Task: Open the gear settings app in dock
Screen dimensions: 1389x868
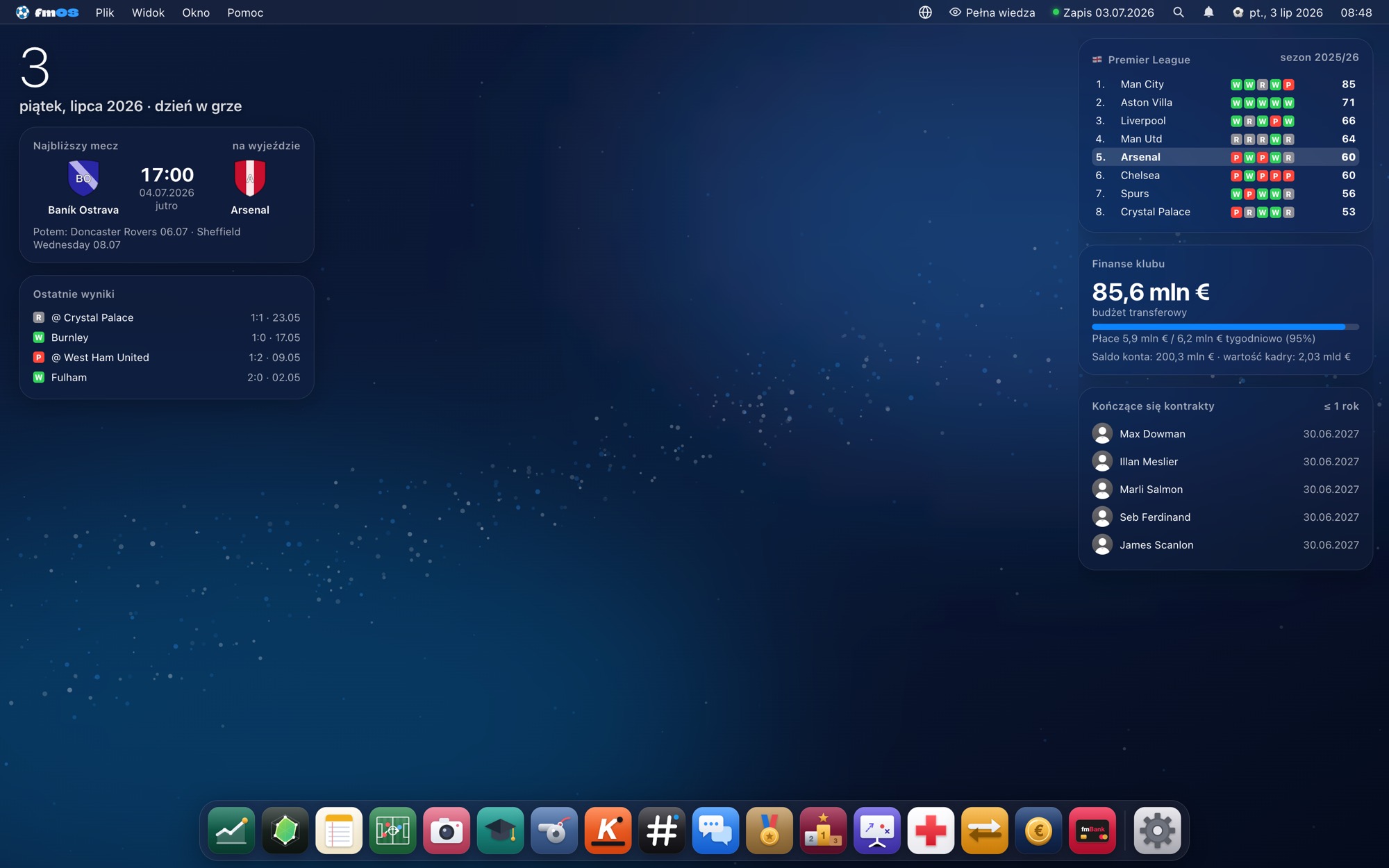Action: point(1158,831)
